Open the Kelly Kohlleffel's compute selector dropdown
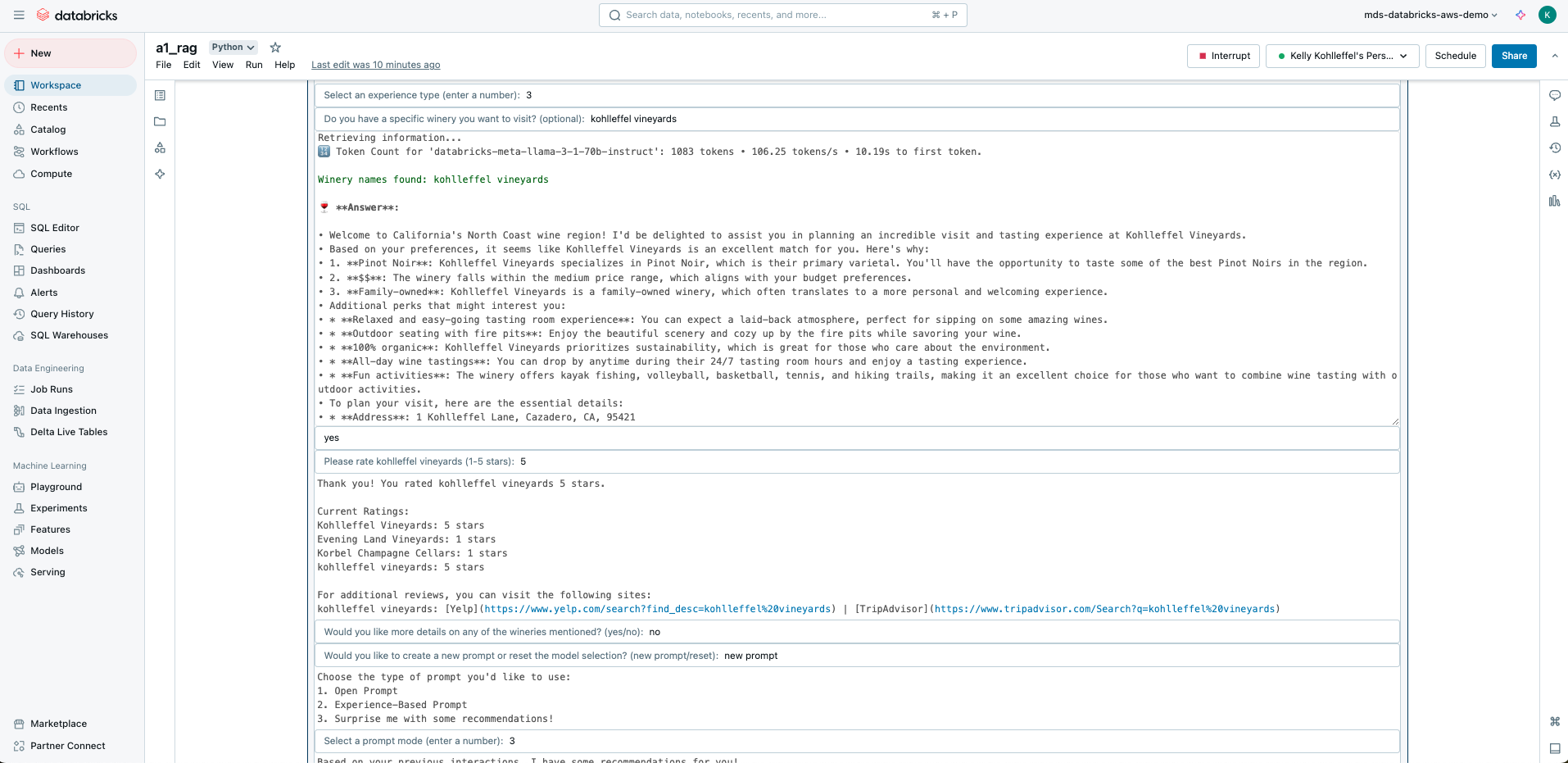 click(1342, 56)
